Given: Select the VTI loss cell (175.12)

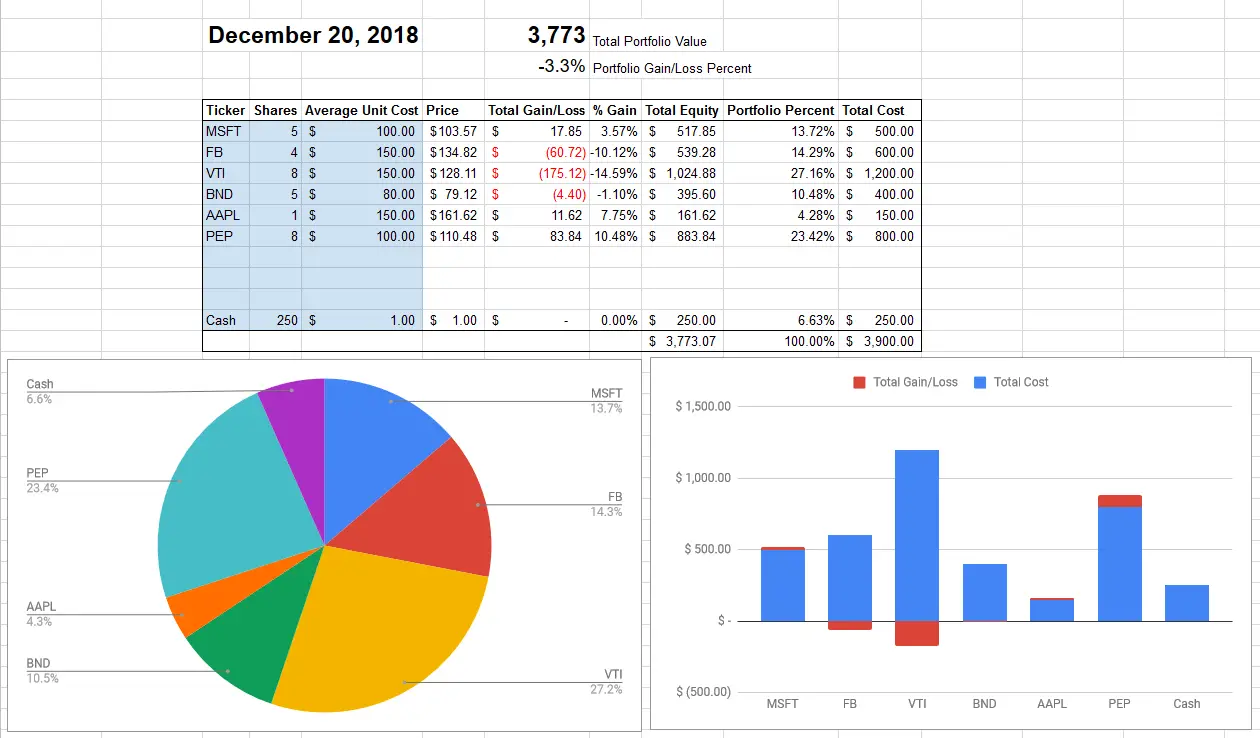Looking at the screenshot, I should 537,173.
